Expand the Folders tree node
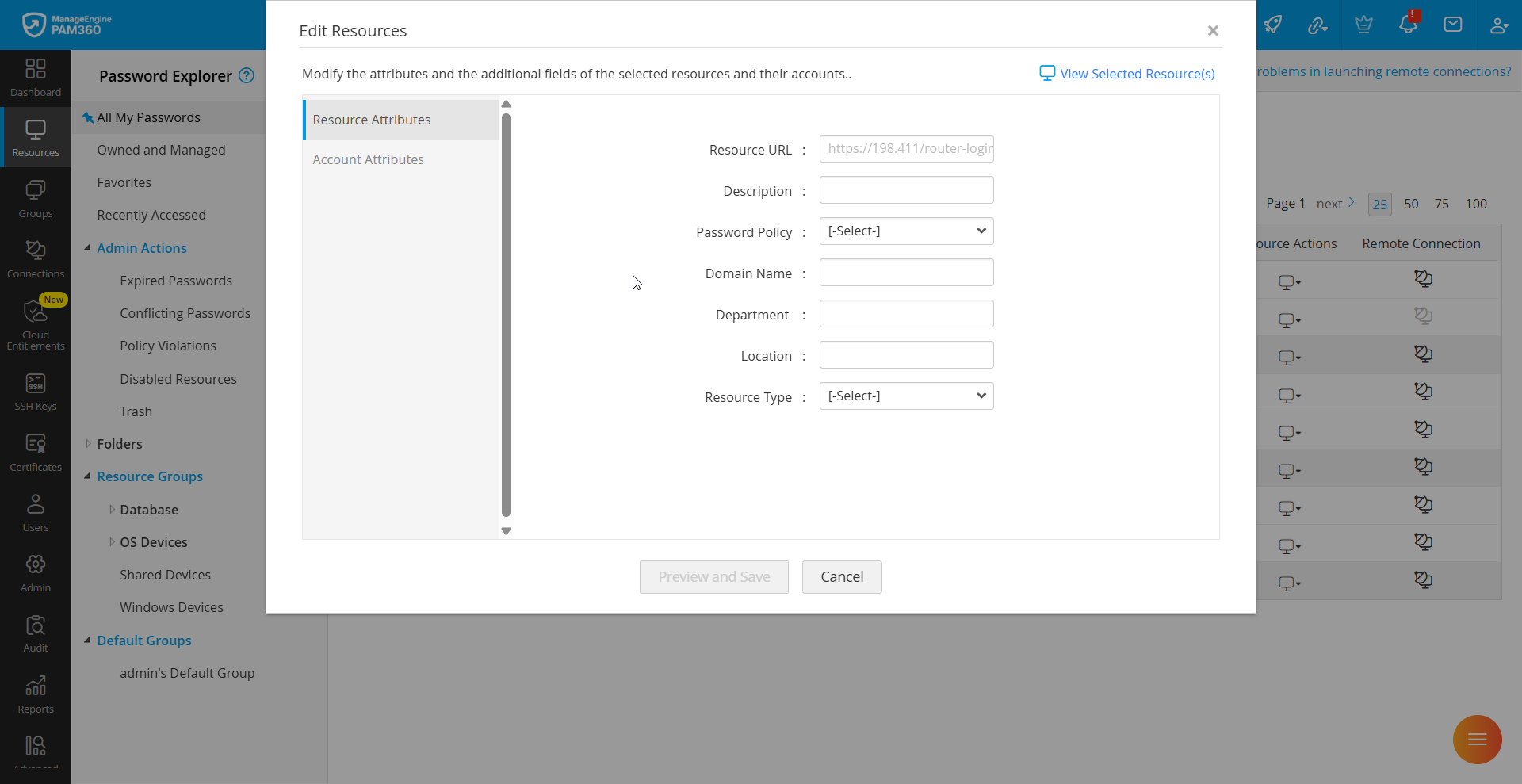The width and height of the screenshot is (1522, 784). pos(87,444)
